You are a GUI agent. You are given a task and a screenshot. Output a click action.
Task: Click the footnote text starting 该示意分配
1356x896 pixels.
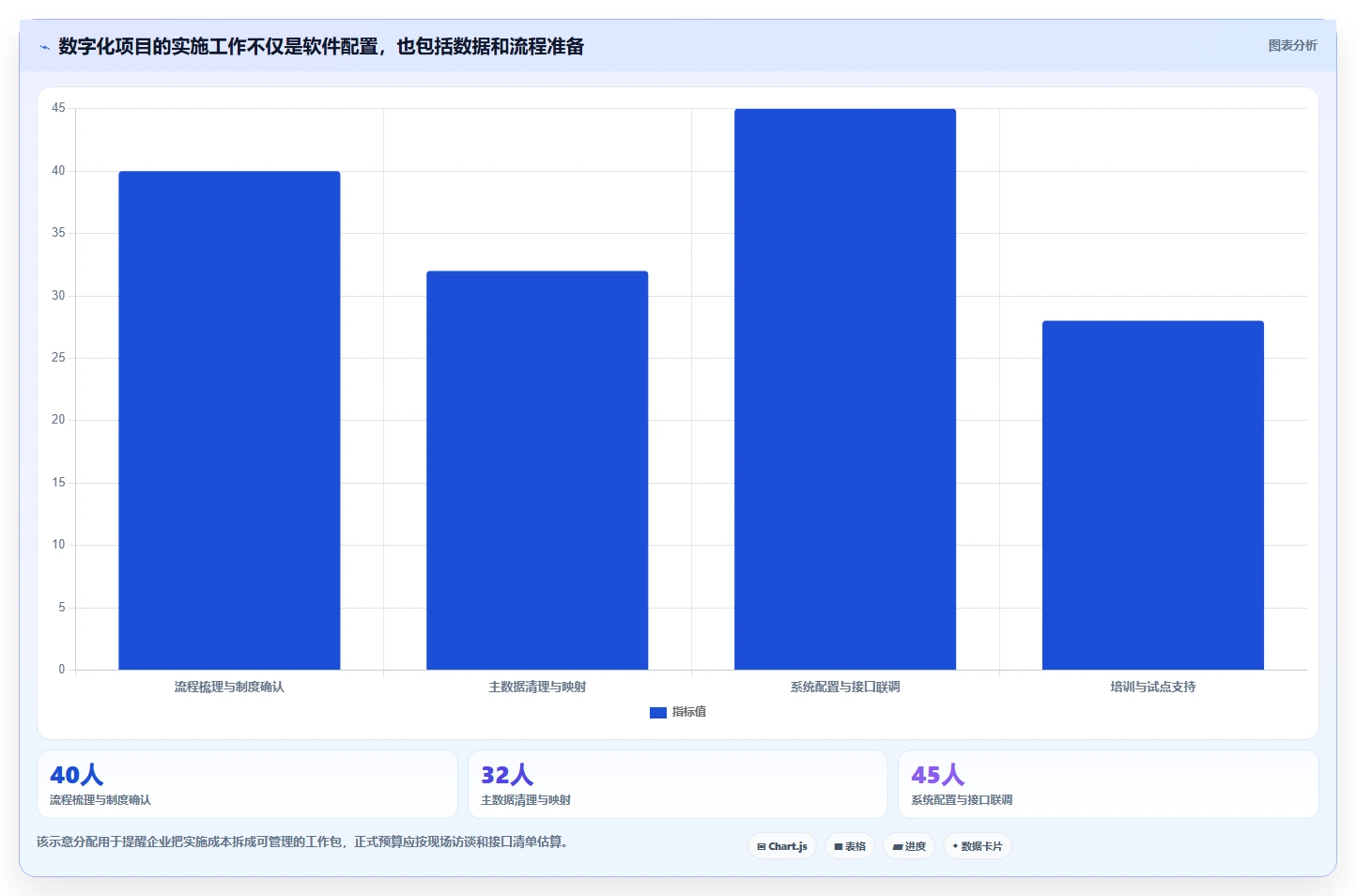tap(302, 842)
